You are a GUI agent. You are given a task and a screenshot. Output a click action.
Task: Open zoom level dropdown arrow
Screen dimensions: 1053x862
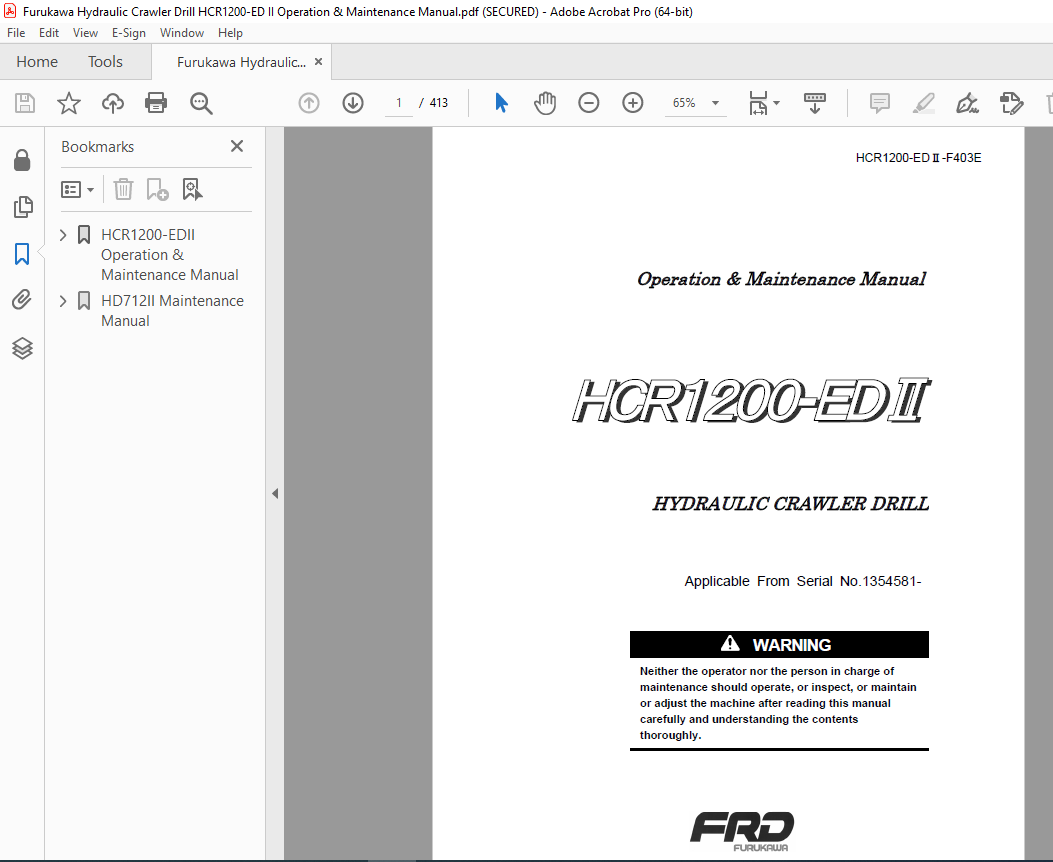point(715,103)
